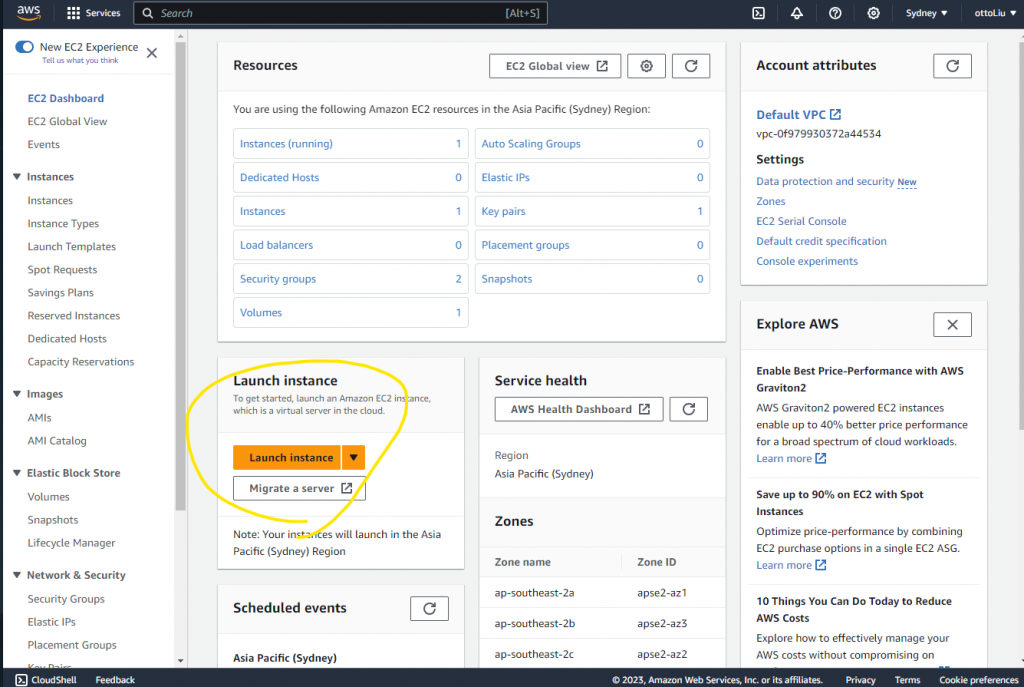Open Terms link in footer
The height and width of the screenshot is (687, 1024).
click(x=907, y=680)
